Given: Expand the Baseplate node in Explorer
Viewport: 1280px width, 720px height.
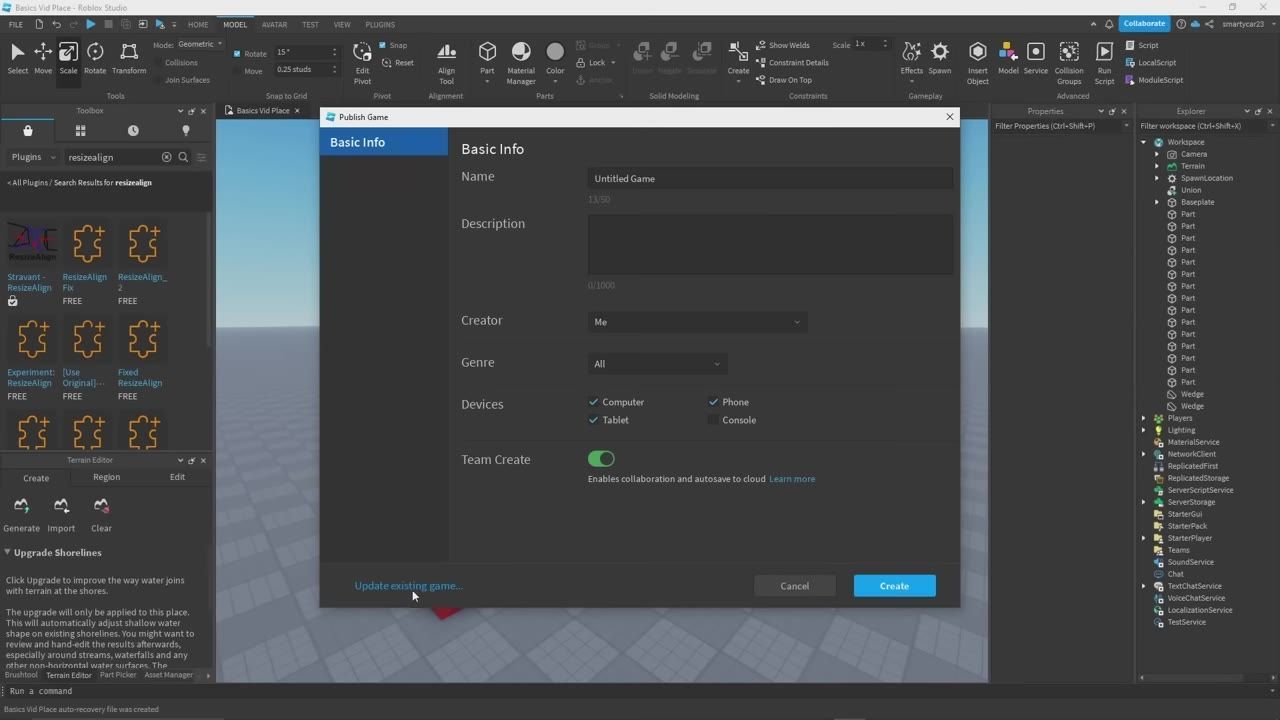Looking at the screenshot, I should pos(1157,202).
